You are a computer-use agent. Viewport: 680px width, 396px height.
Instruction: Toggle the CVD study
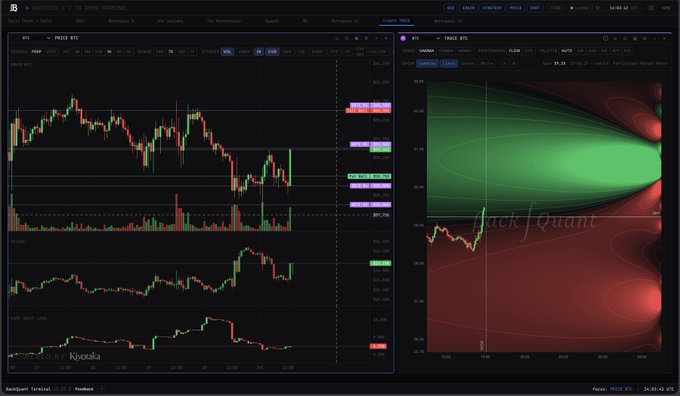[x=272, y=52]
